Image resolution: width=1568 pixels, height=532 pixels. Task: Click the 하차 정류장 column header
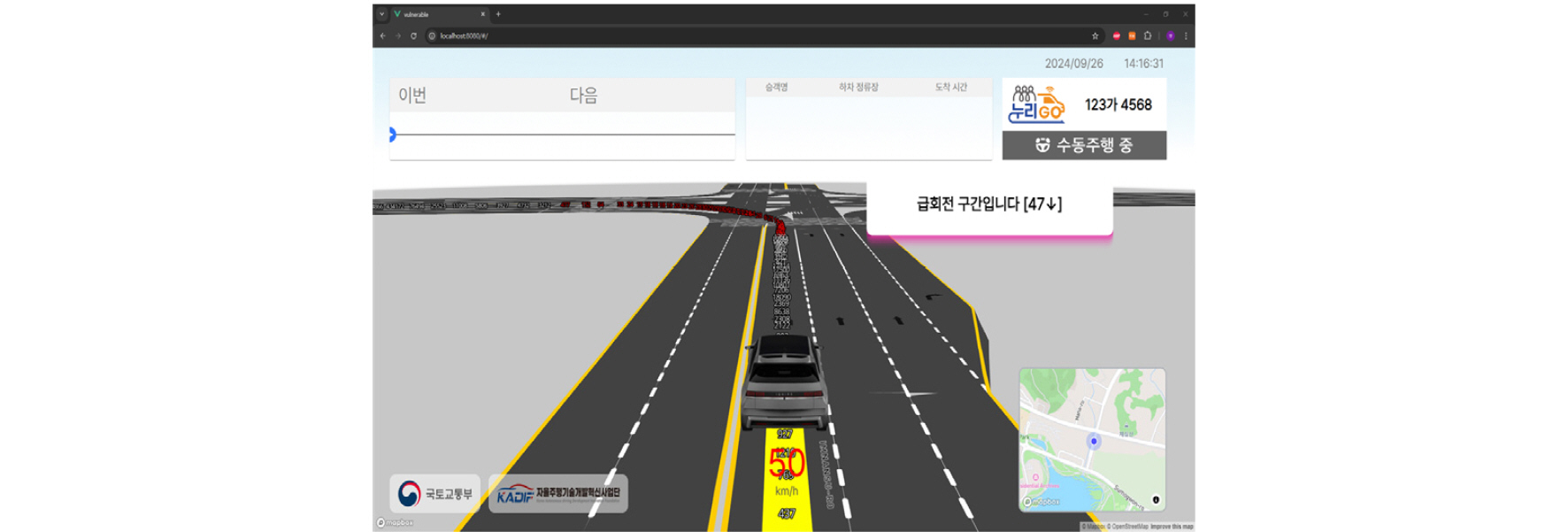(858, 88)
